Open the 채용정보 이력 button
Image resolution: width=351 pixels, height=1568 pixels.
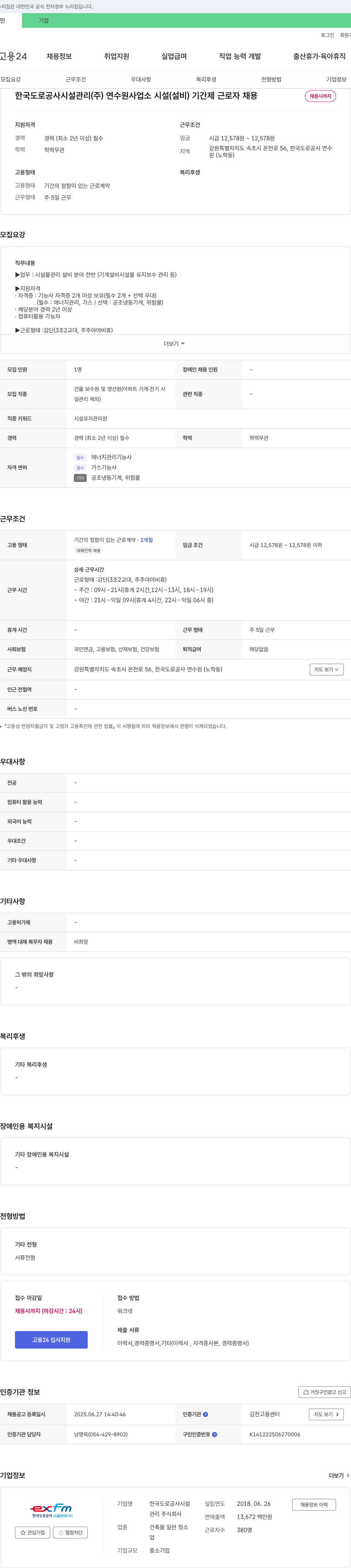pos(314,1504)
